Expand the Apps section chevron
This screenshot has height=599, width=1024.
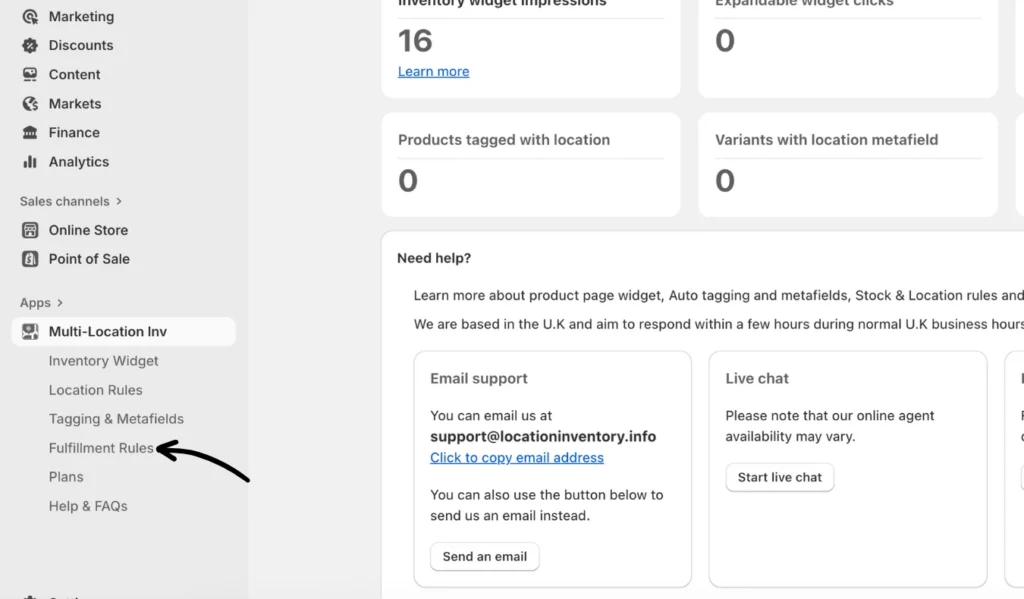(60, 303)
